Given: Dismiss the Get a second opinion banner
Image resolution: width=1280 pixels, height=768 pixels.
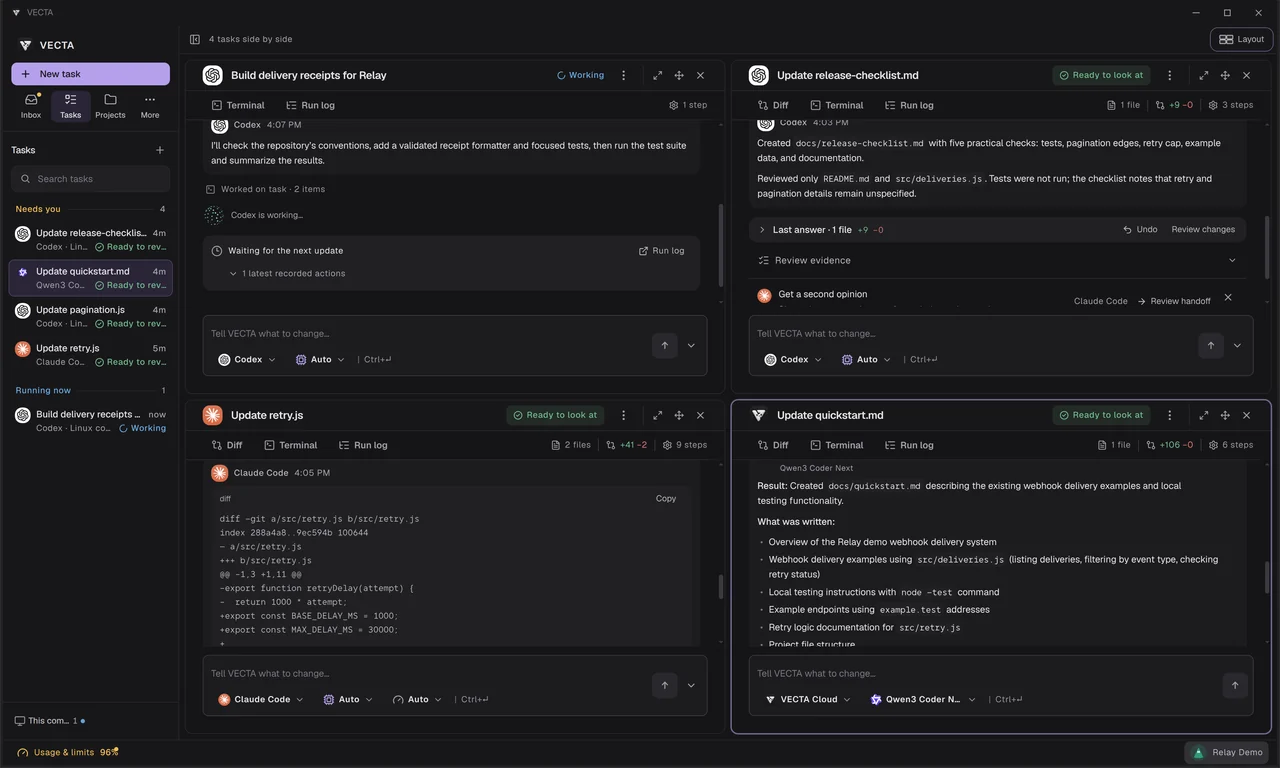Looking at the screenshot, I should (x=1228, y=297).
